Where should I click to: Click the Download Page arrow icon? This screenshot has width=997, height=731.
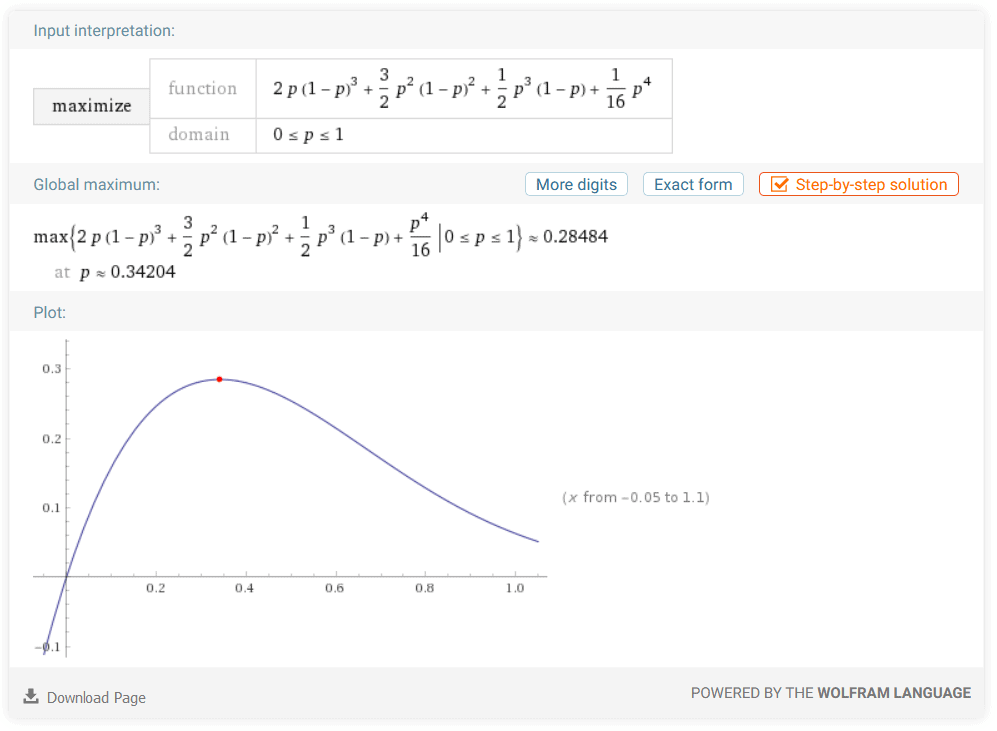click(x=31, y=697)
